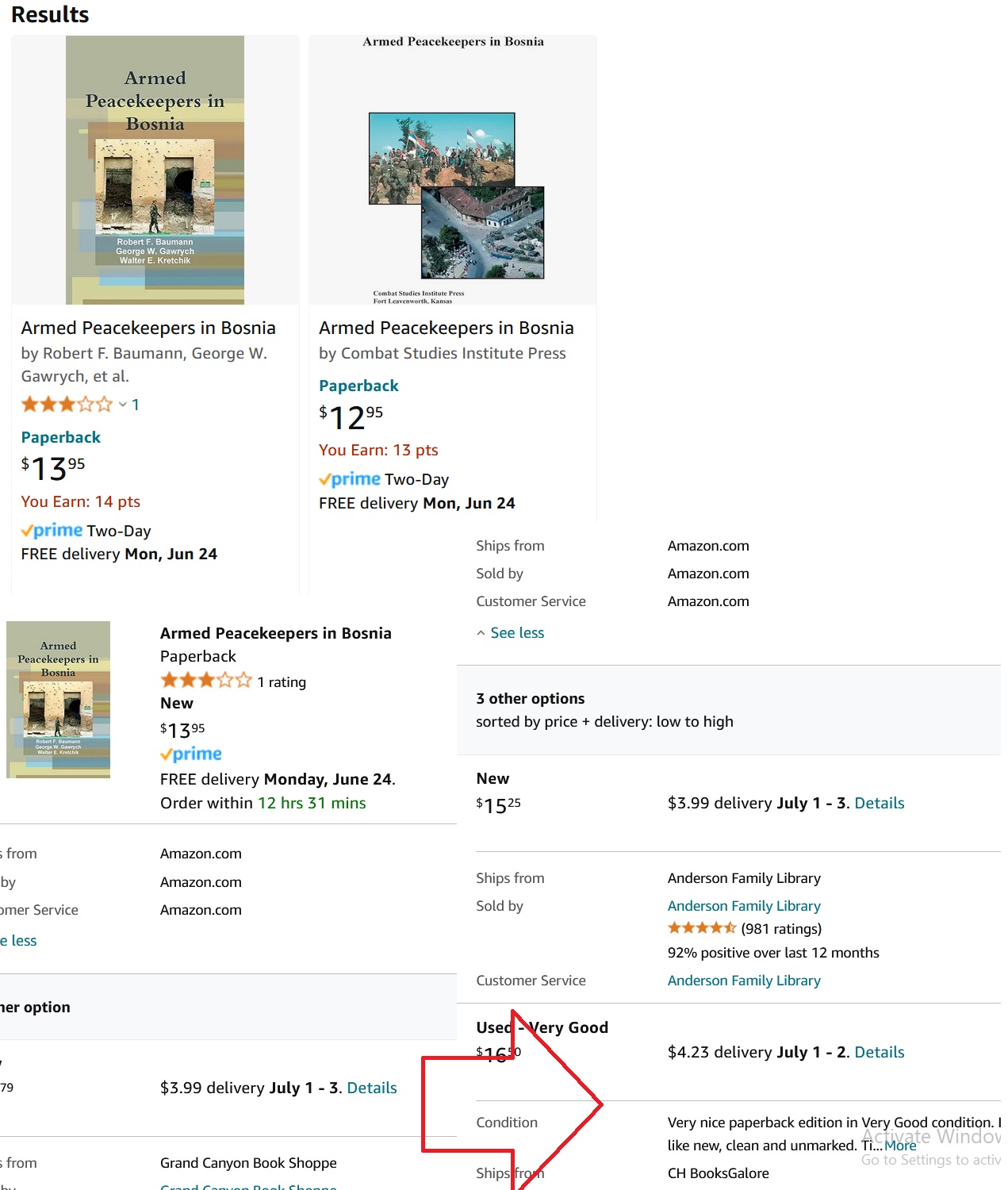Select Paperback format of $12.95 book
Image resolution: width=1008 pixels, height=1190 pixels.
coord(358,386)
